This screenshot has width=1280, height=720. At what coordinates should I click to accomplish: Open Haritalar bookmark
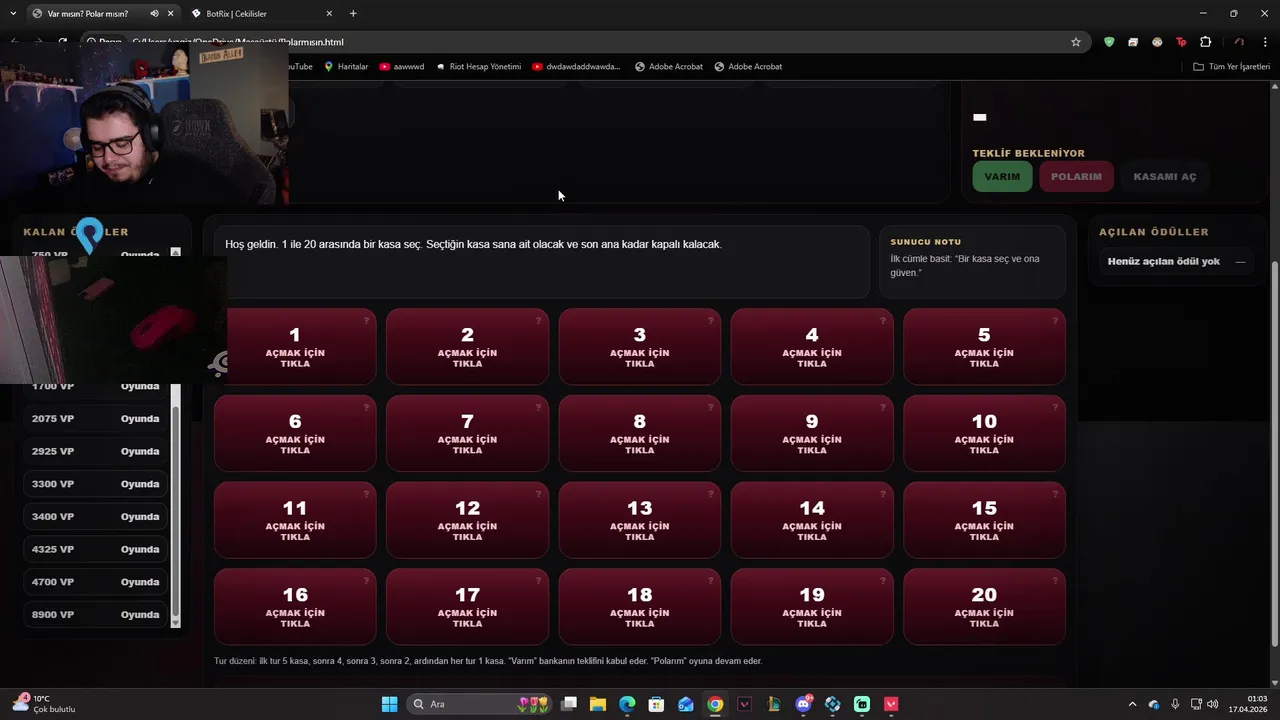point(345,66)
